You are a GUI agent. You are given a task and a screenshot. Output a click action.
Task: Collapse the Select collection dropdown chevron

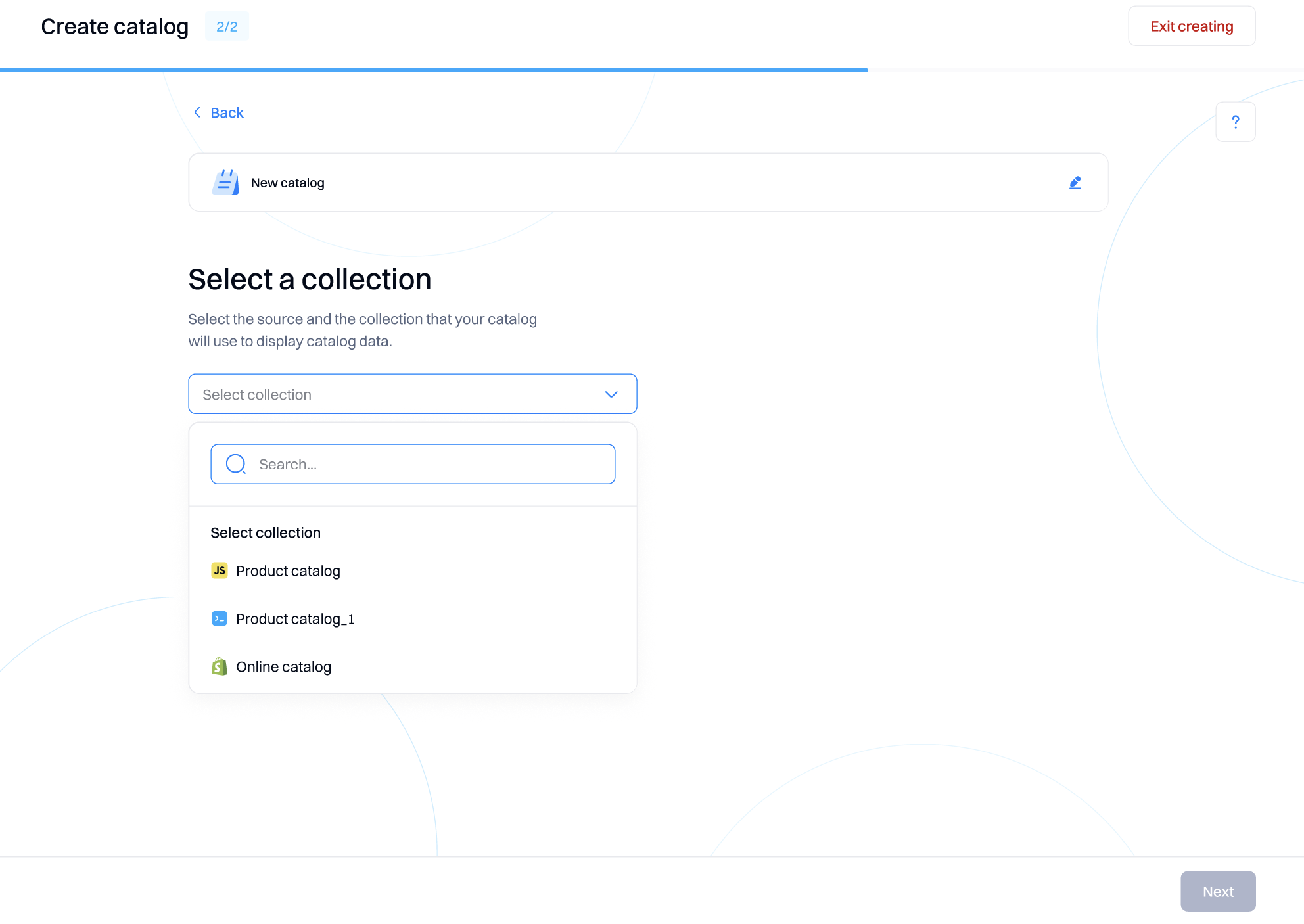coord(611,394)
